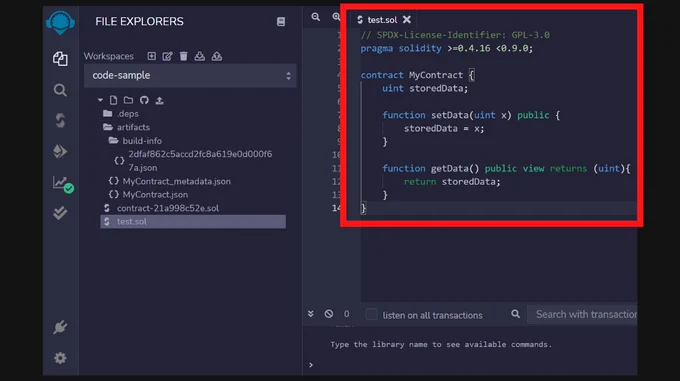Image resolution: width=680 pixels, height=381 pixels.
Task: Rename workspace using the edit icon
Action: tap(167, 56)
